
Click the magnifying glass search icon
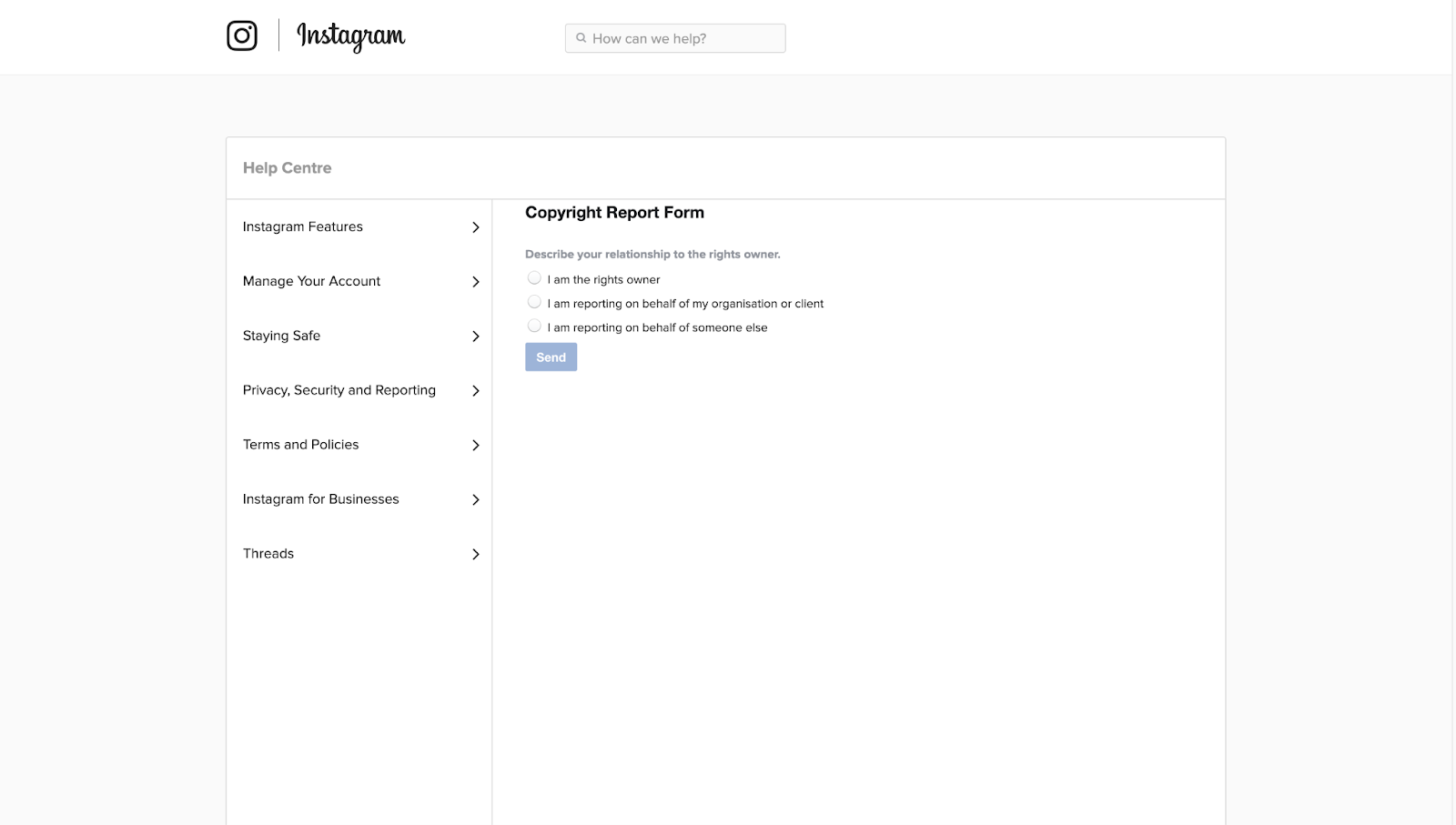click(x=581, y=37)
